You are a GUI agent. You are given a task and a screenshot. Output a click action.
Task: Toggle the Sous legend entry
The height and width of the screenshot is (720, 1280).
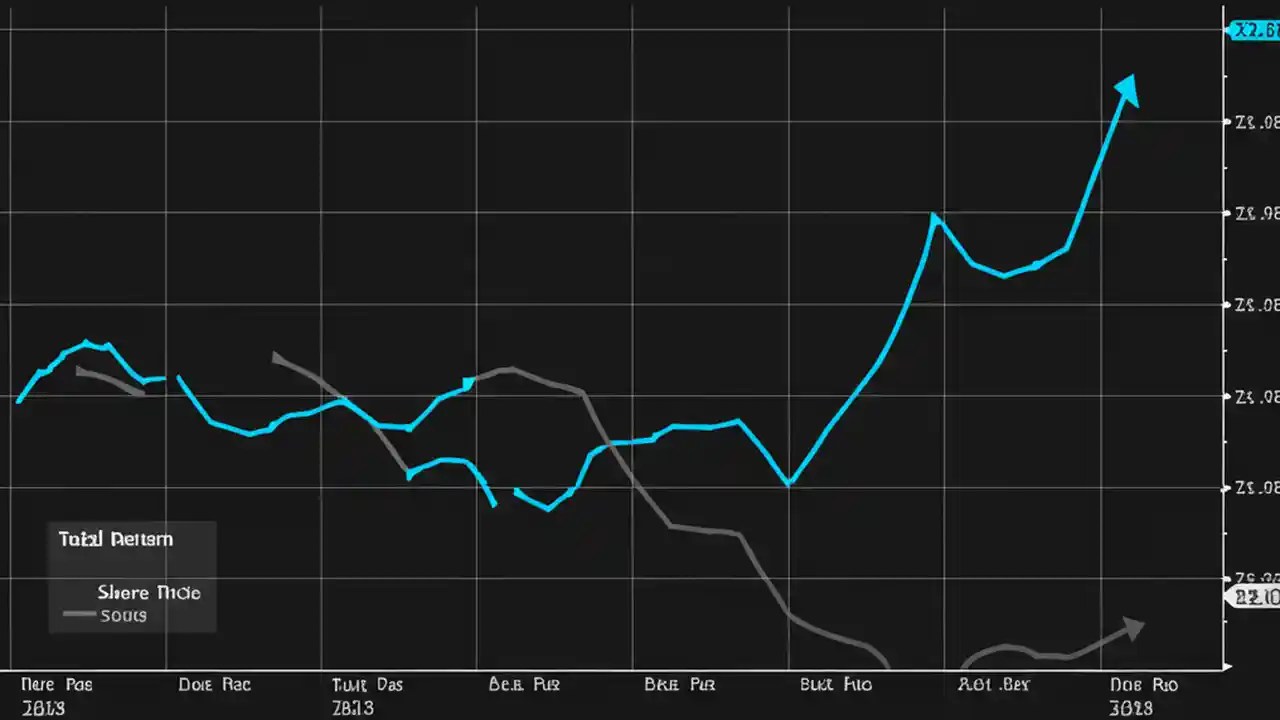pos(122,615)
